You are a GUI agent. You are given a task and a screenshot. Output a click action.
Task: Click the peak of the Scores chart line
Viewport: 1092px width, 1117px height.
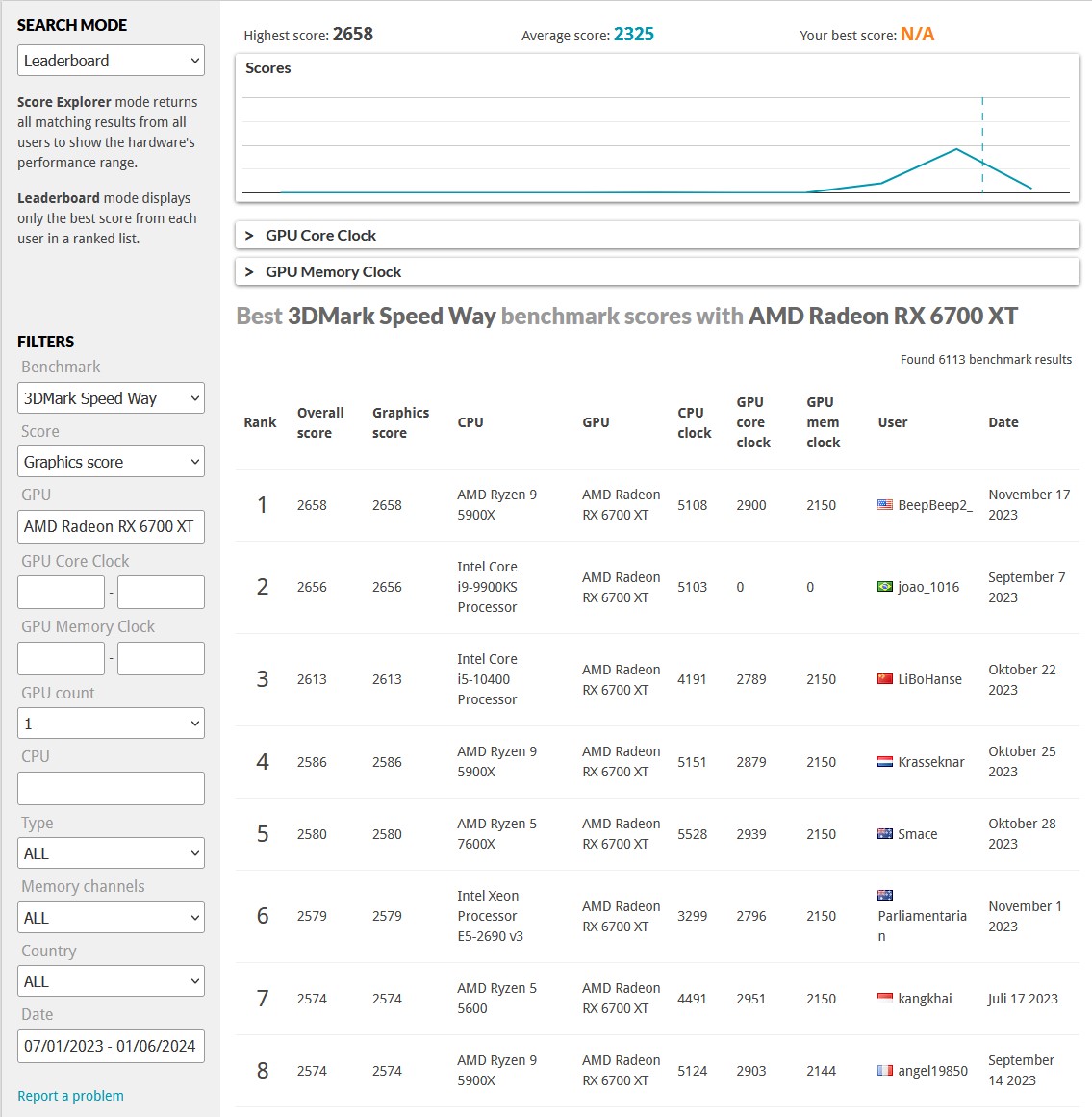click(956, 149)
